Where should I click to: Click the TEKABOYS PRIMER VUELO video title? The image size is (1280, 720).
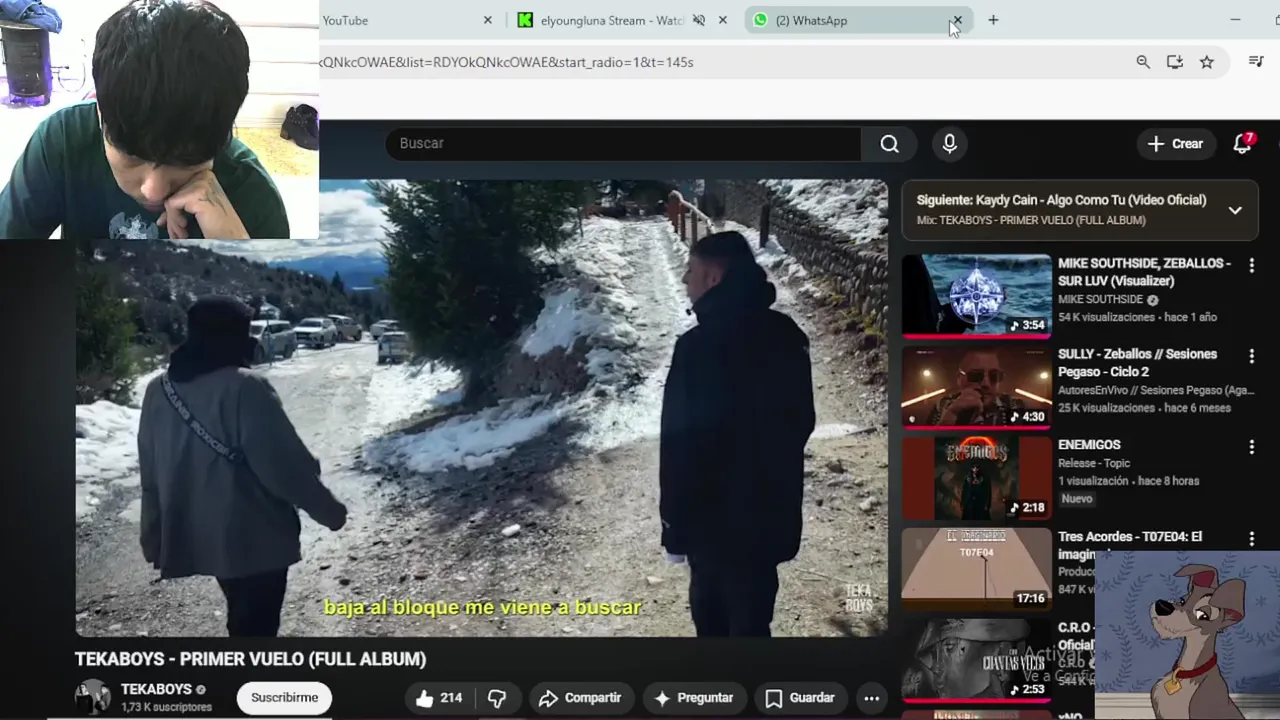[x=250, y=659]
